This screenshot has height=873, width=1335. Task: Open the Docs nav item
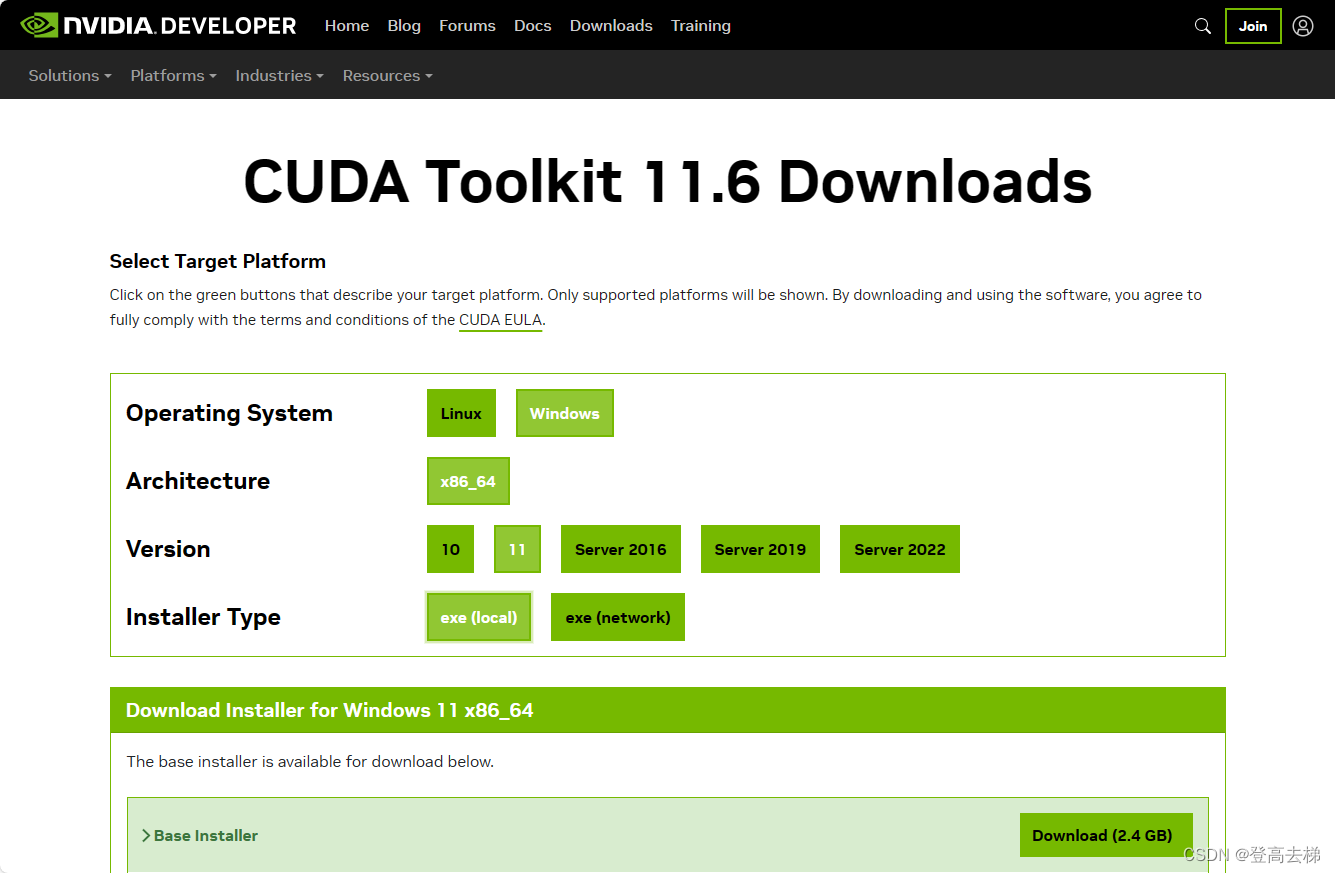click(x=533, y=26)
